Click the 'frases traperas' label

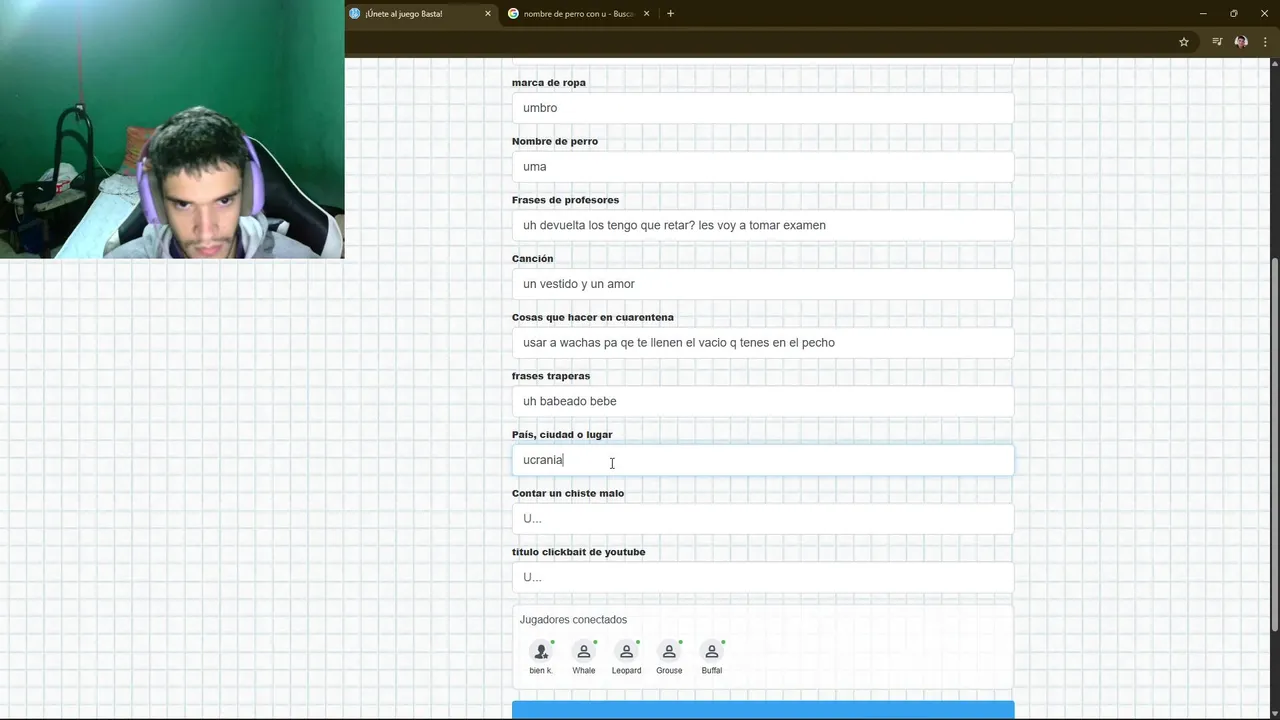tap(551, 376)
